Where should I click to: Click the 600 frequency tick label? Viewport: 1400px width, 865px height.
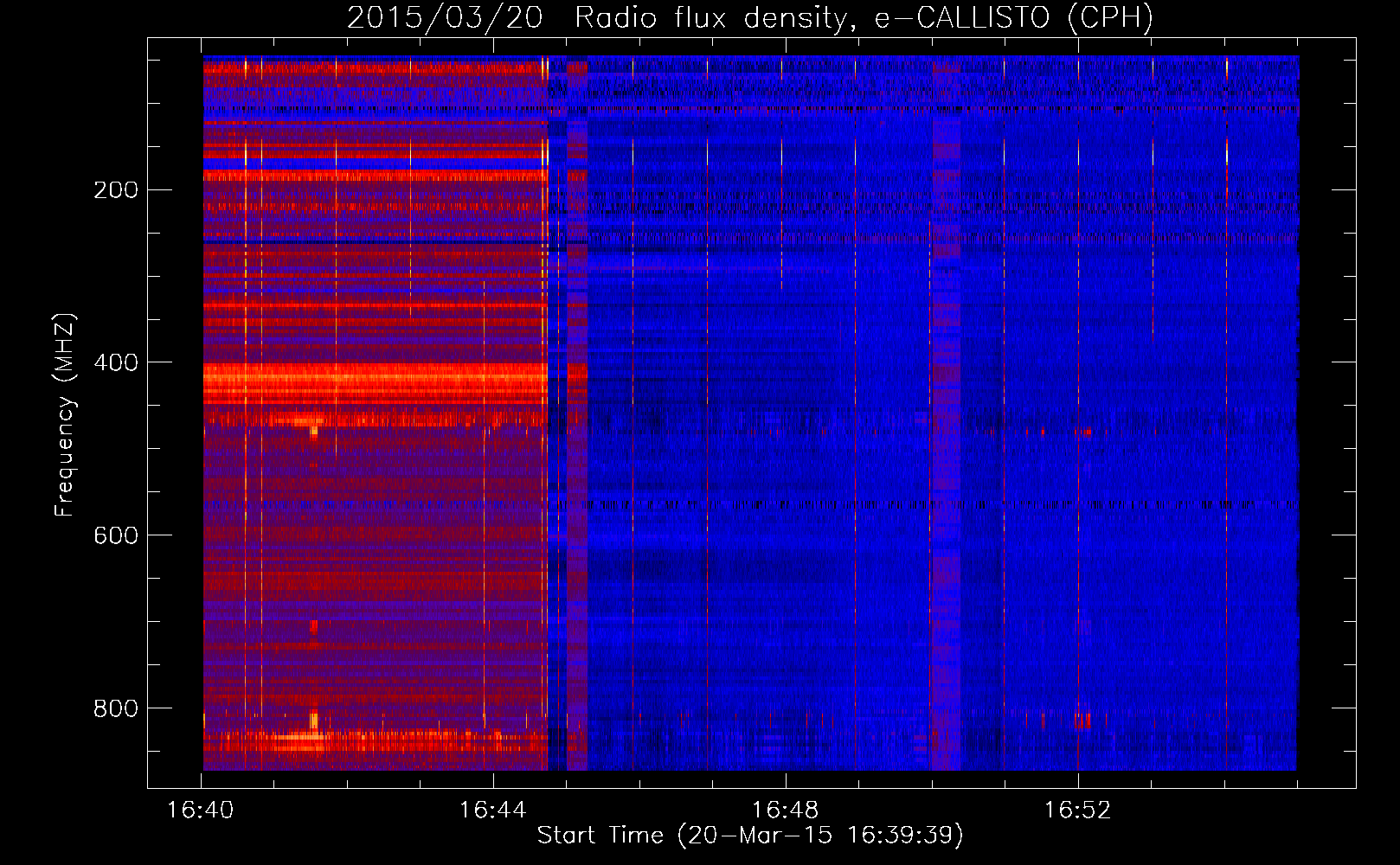coord(115,536)
